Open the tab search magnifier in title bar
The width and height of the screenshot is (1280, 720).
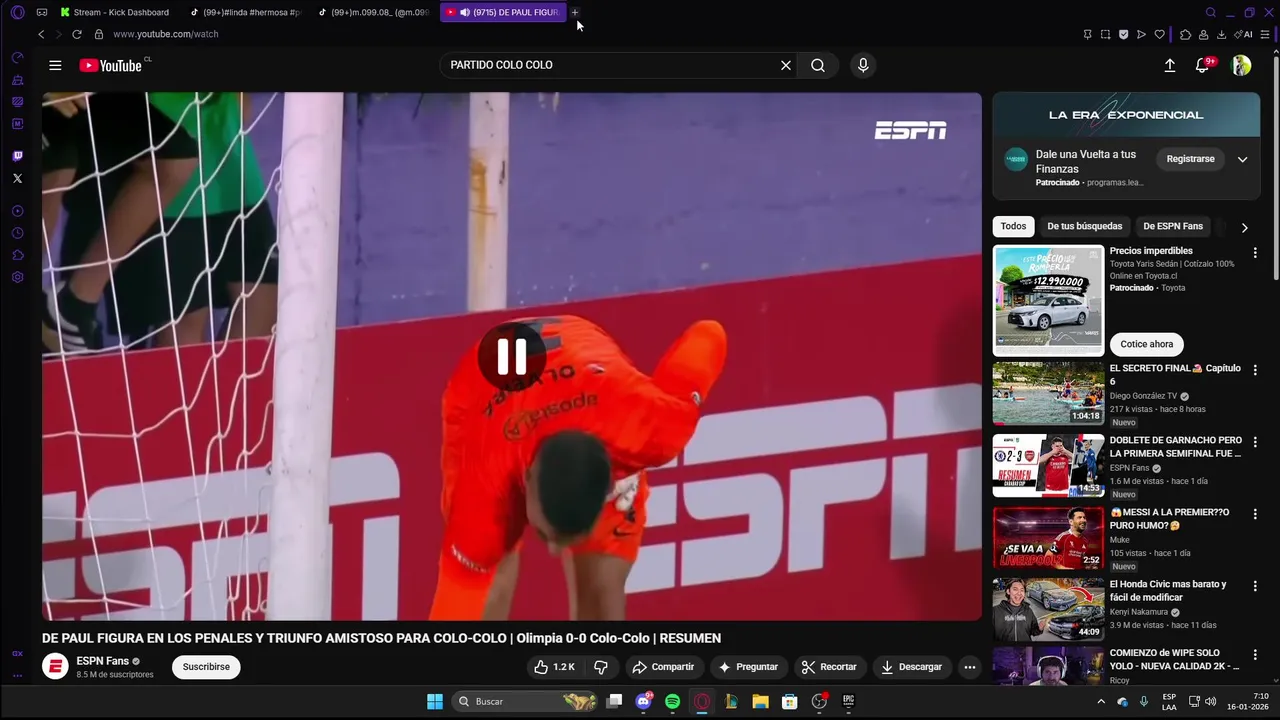[x=1211, y=12]
